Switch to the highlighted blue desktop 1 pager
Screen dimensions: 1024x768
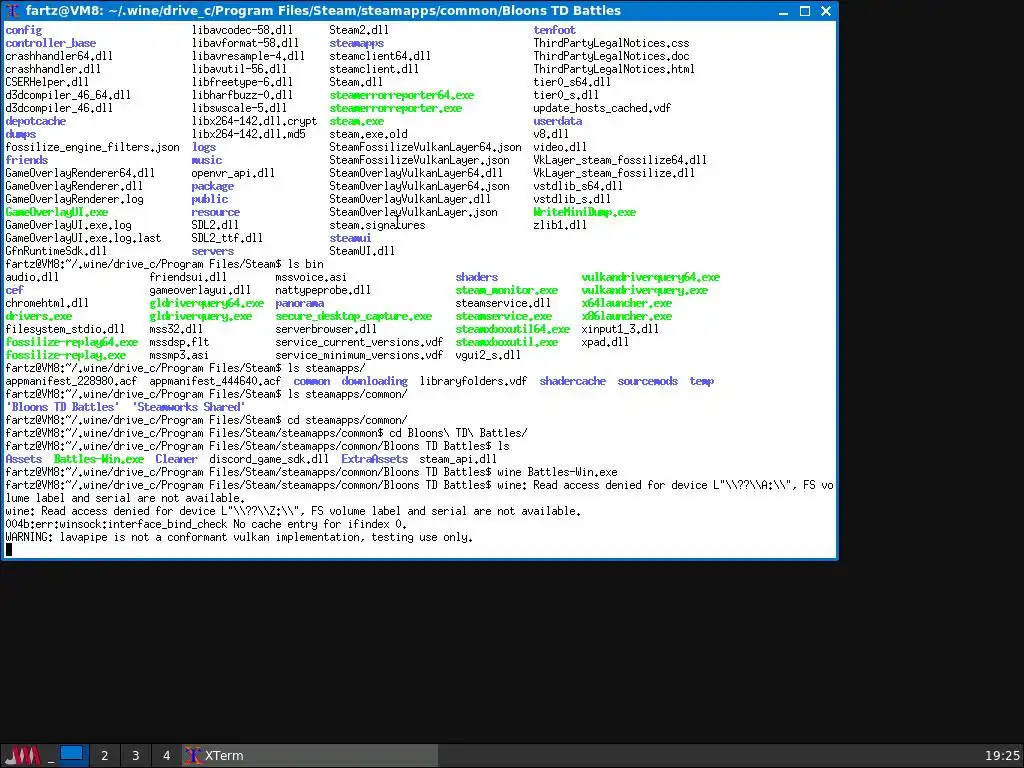(72, 754)
